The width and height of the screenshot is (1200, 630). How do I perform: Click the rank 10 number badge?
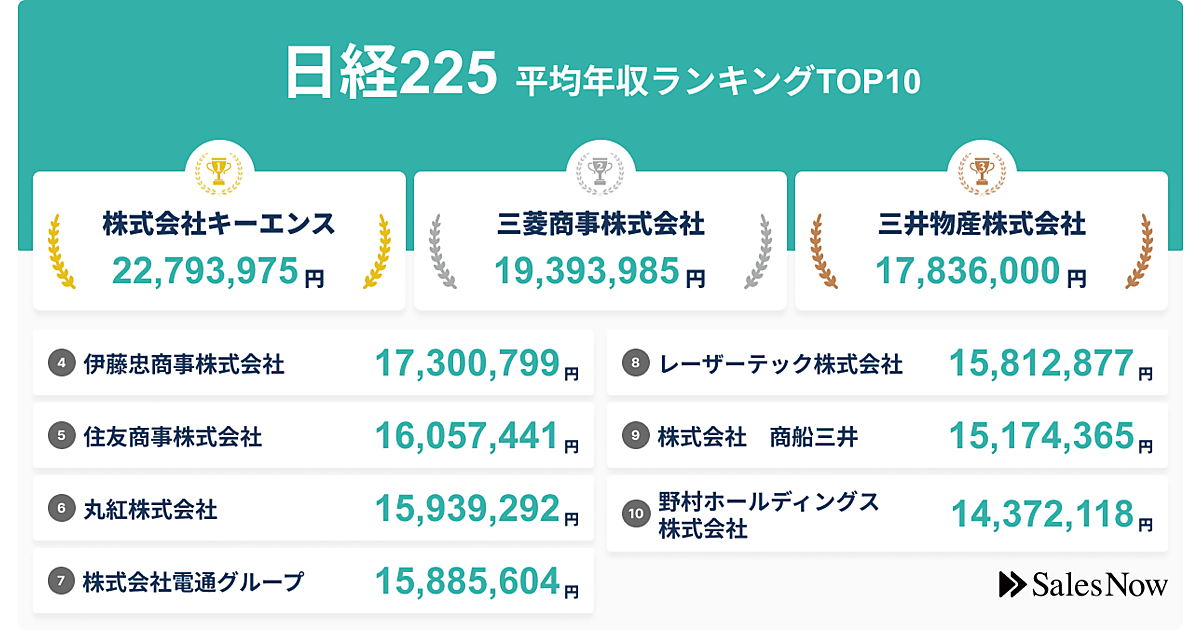pos(636,514)
